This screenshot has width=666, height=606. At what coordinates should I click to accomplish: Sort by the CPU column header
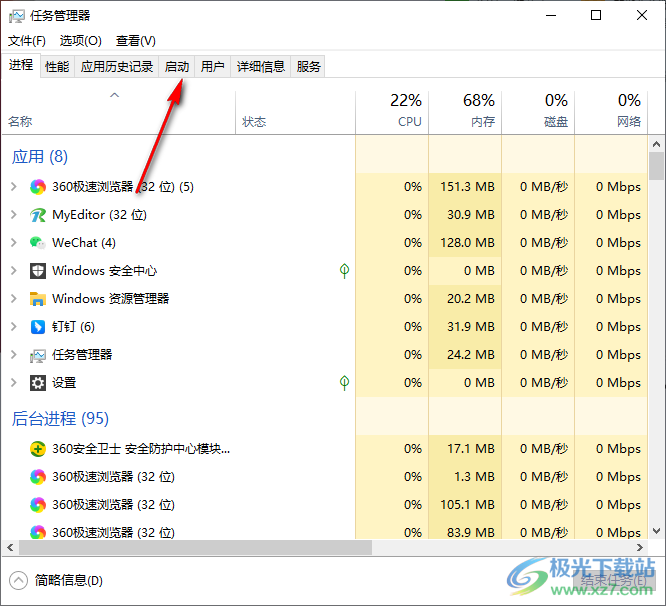[x=392, y=113]
